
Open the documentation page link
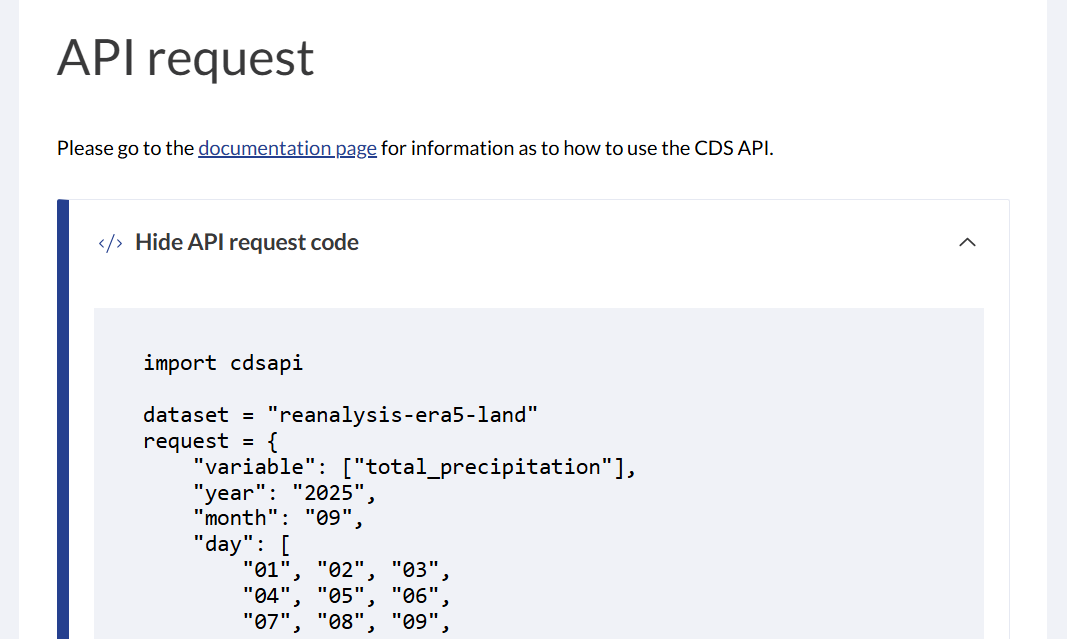[x=287, y=147]
